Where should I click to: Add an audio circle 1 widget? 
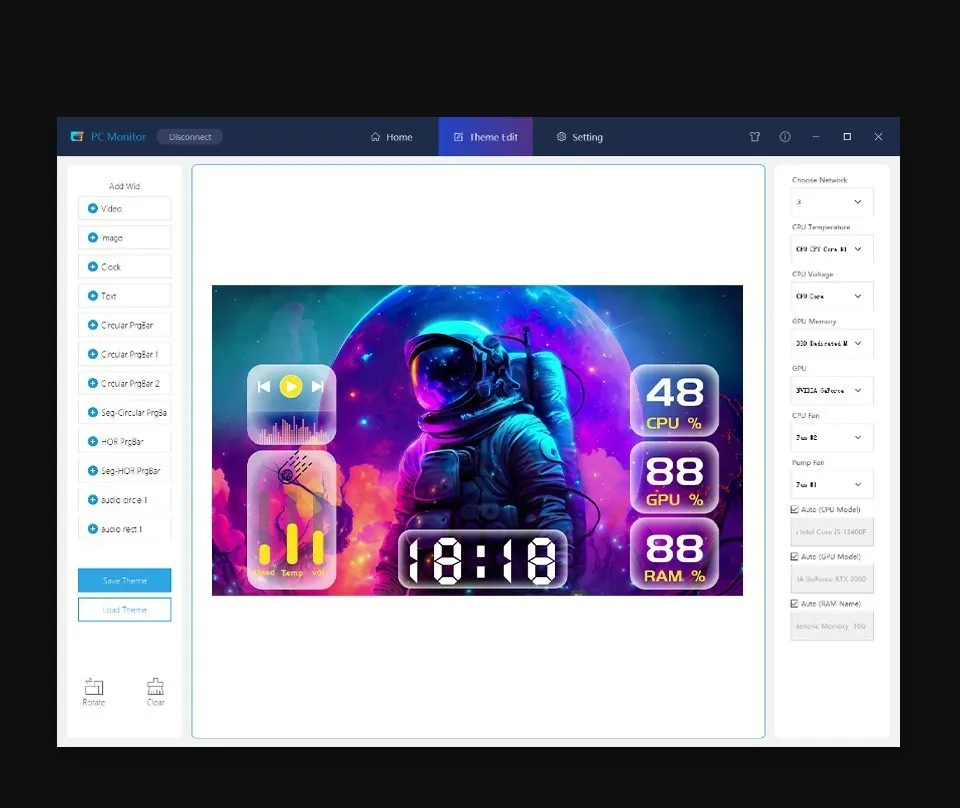[x=124, y=499]
